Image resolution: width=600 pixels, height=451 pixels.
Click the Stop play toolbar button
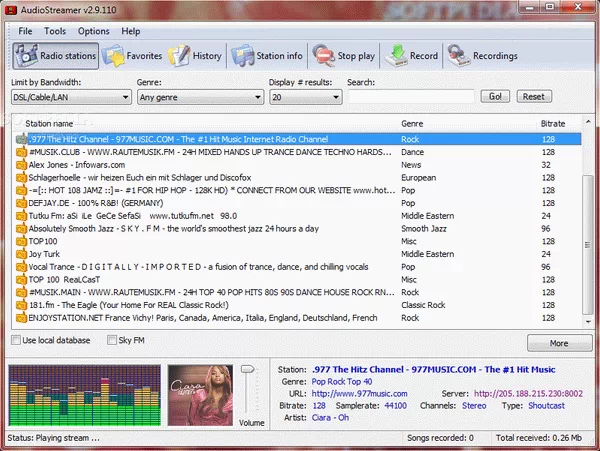click(344, 56)
